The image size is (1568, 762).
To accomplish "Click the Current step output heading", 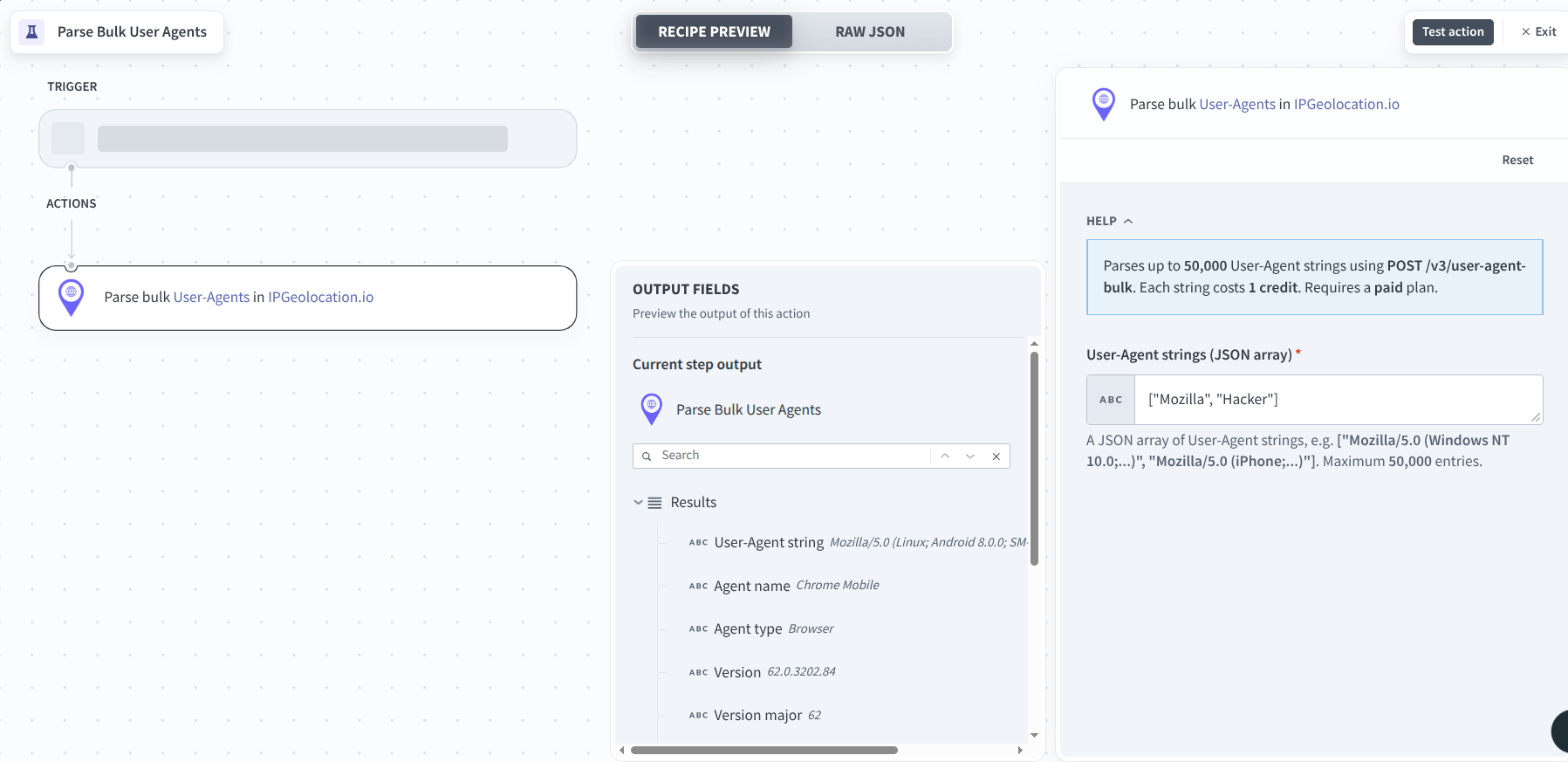I will 697,365.
